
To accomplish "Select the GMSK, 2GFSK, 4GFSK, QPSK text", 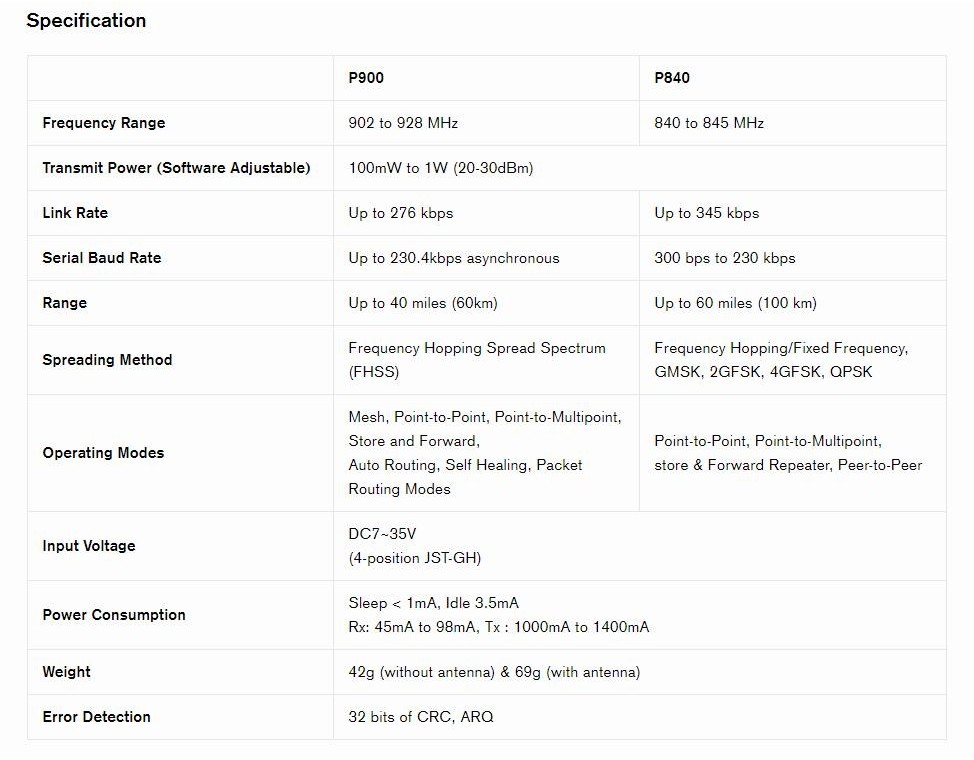I will [763, 372].
